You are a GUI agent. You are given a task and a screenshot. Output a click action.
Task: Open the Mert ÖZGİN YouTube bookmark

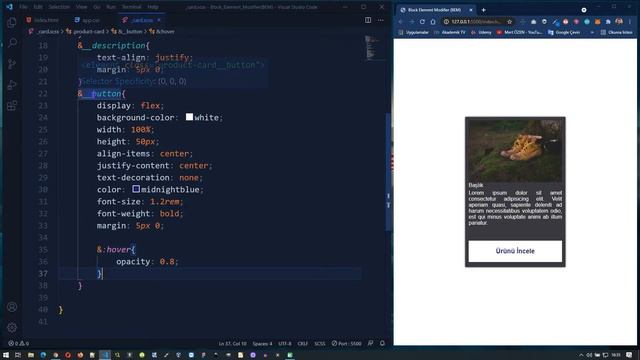519,32
